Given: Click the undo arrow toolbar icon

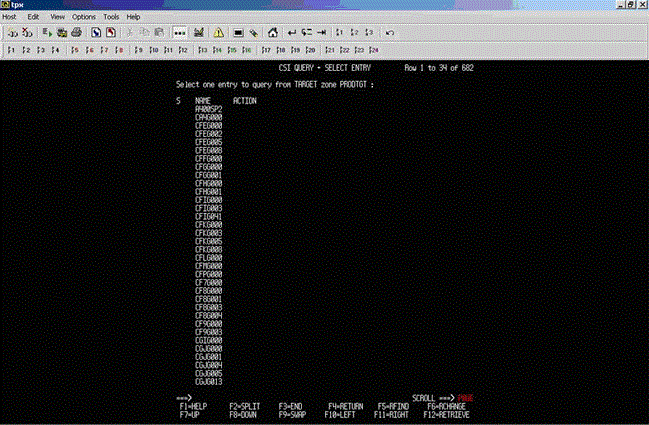Looking at the screenshot, I should tap(389, 32).
